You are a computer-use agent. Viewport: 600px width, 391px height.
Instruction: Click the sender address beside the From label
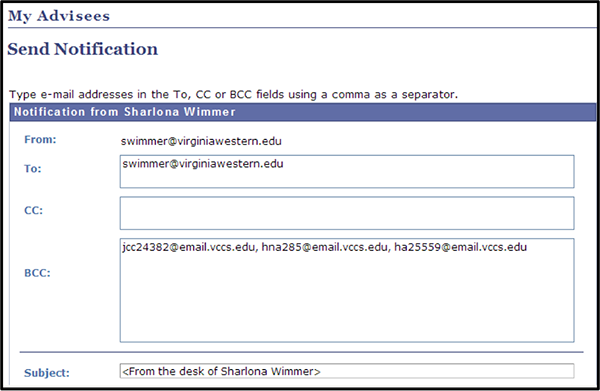point(201,141)
